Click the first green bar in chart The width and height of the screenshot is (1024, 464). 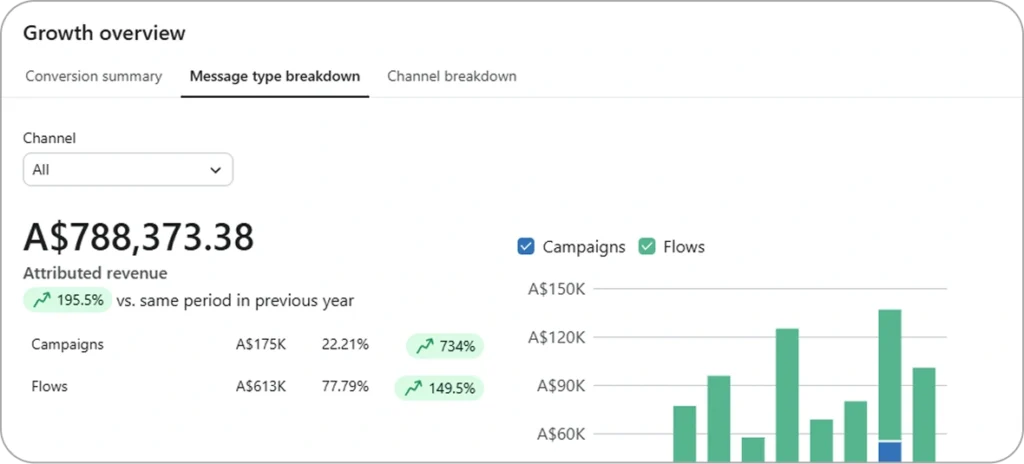684,433
